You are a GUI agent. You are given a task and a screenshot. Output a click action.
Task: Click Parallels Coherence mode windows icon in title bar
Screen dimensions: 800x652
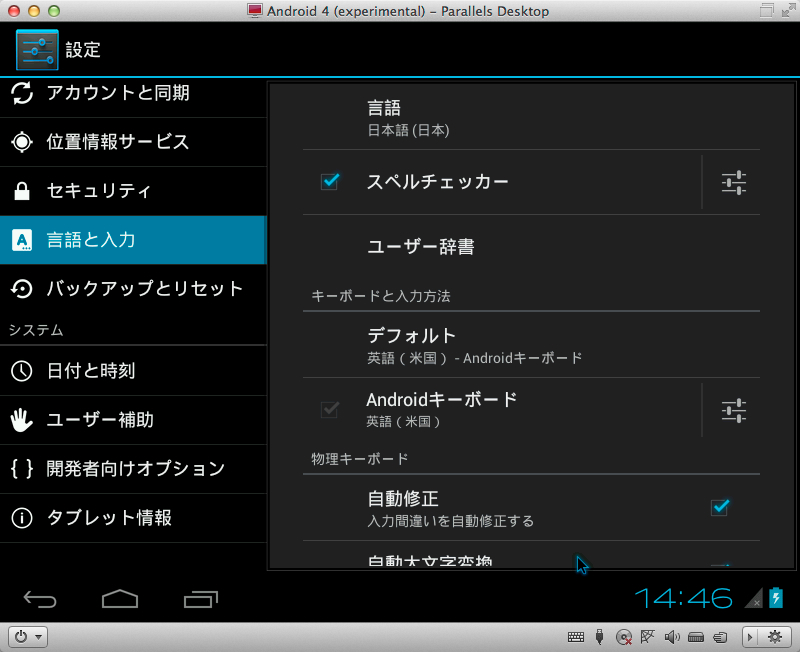766,11
